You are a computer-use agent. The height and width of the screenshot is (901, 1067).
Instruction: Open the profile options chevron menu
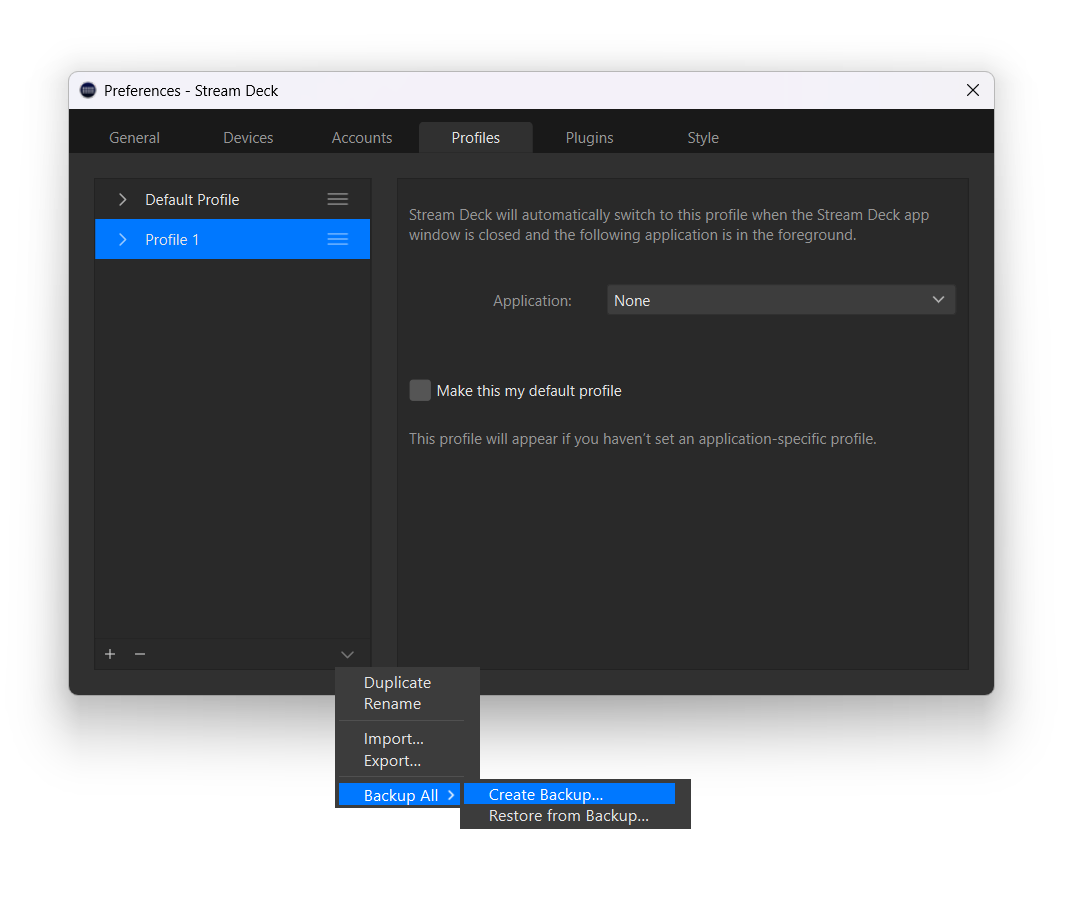pyautogui.click(x=347, y=655)
